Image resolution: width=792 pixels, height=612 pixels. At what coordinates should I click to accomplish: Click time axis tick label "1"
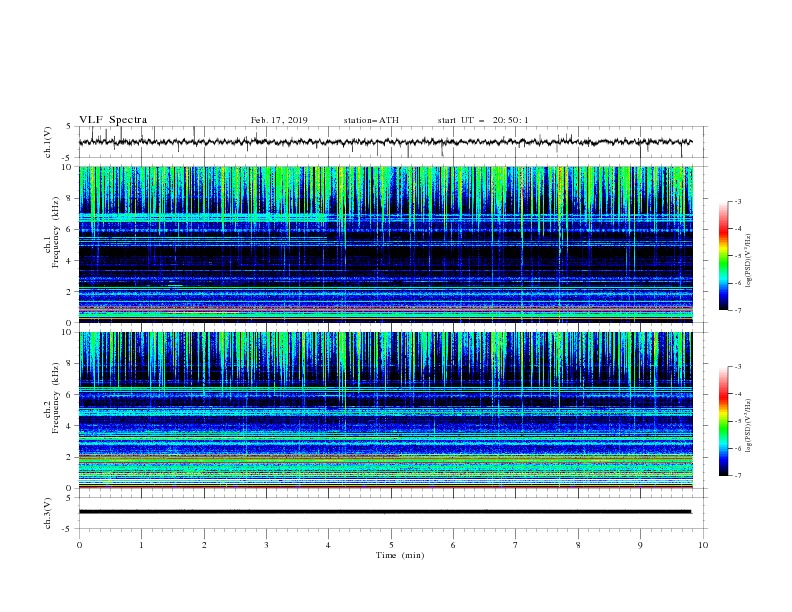tap(141, 545)
